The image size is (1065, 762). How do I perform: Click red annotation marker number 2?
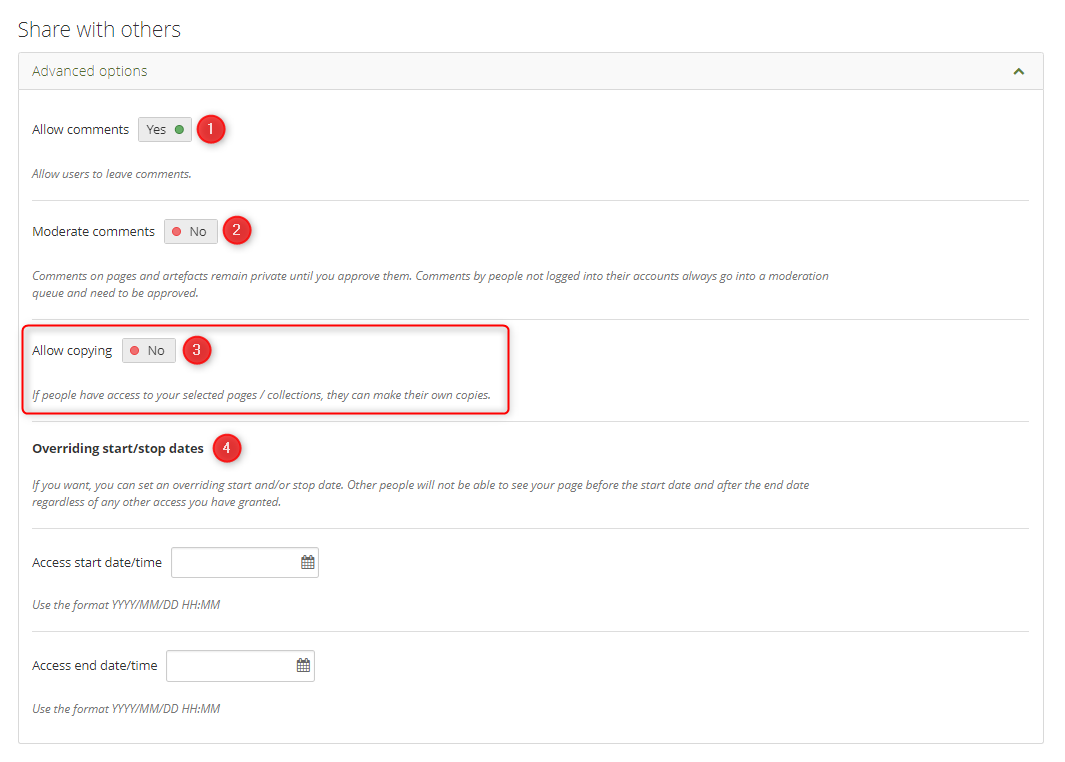236,231
